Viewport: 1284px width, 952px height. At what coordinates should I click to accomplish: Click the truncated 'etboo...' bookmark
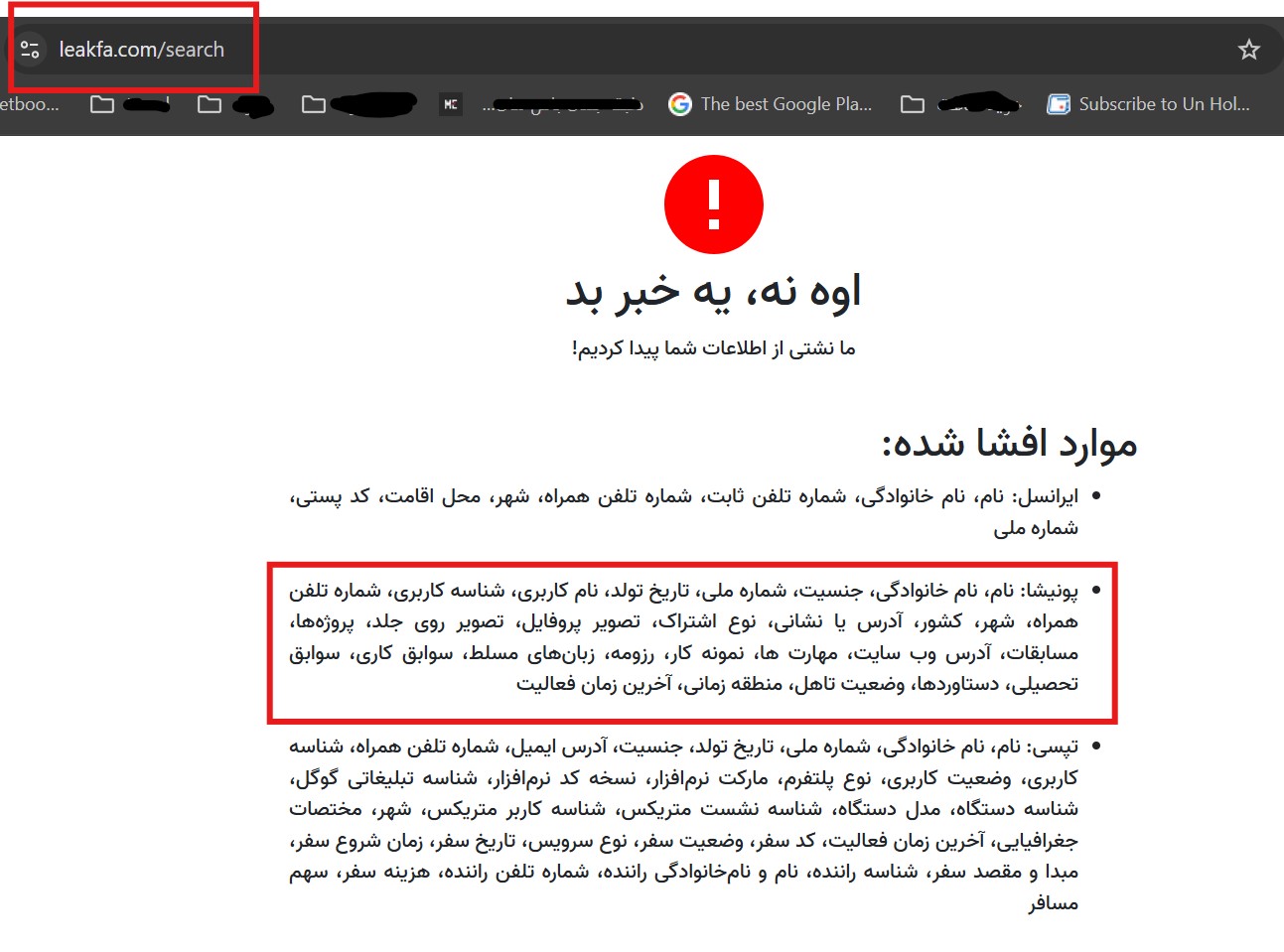[x=30, y=104]
